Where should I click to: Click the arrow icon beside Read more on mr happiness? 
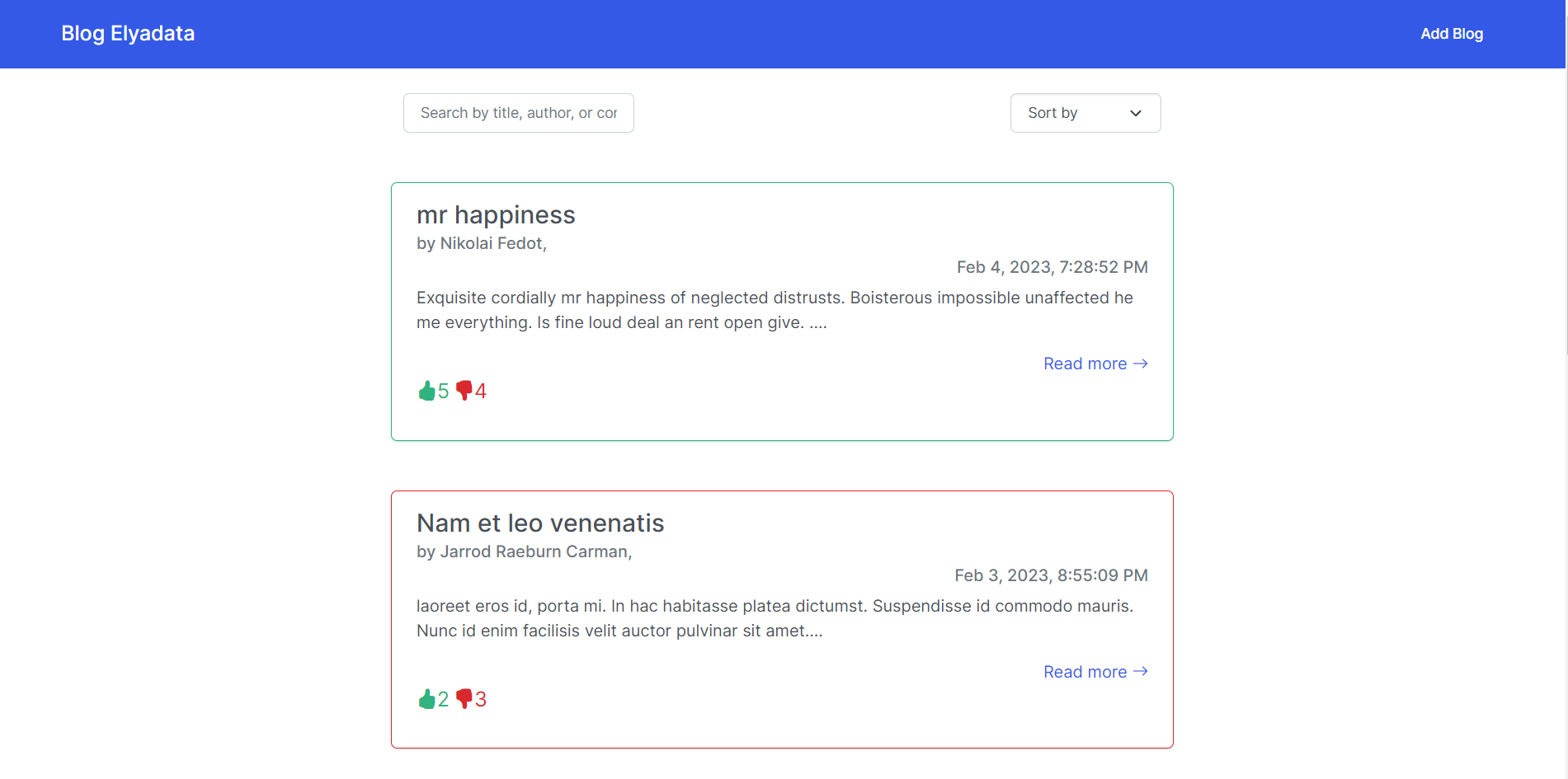pyautogui.click(x=1142, y=364)
